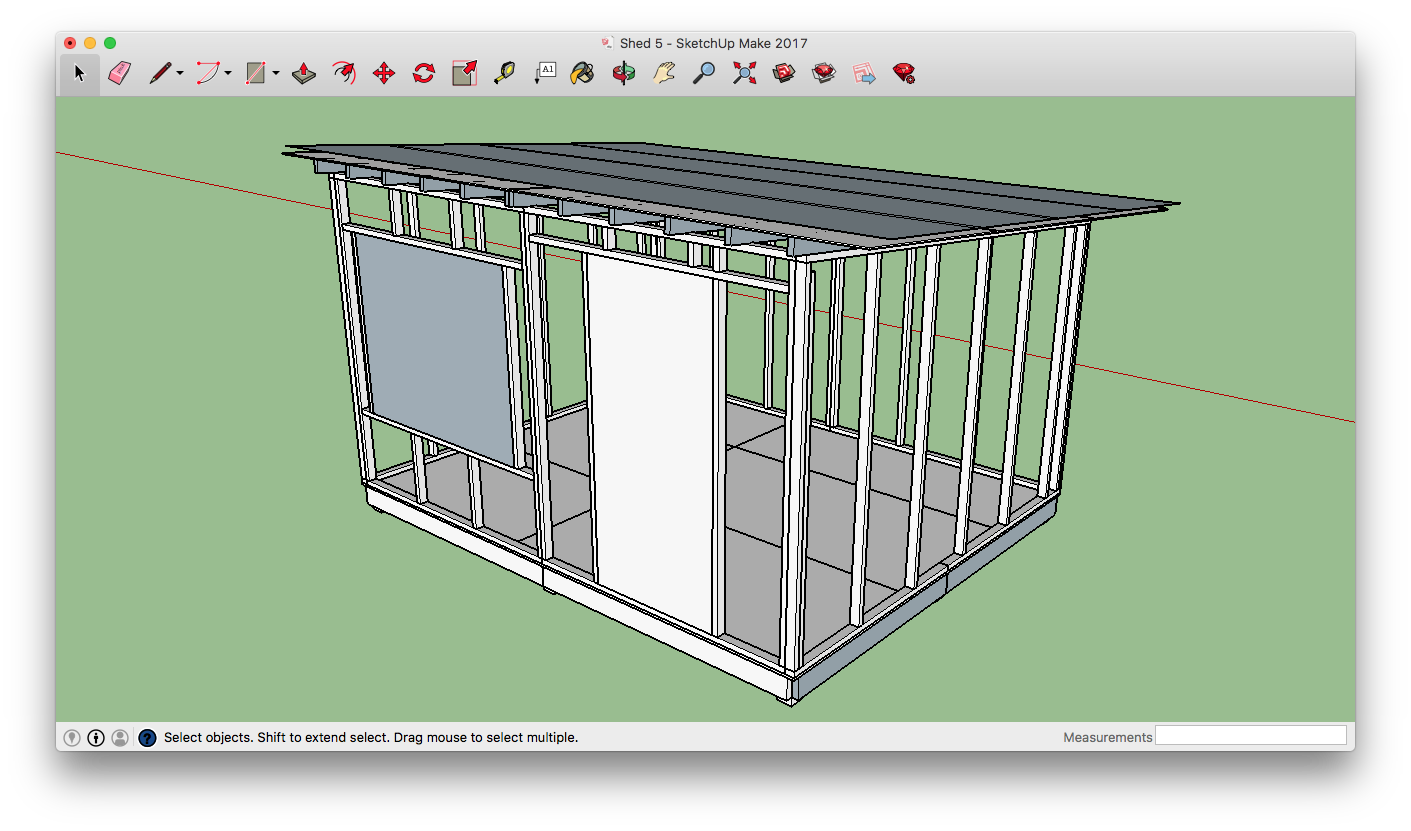Switch to the Orbit tool
Viewport: 1411px width, 831px height.
click(x=621, y=72)
